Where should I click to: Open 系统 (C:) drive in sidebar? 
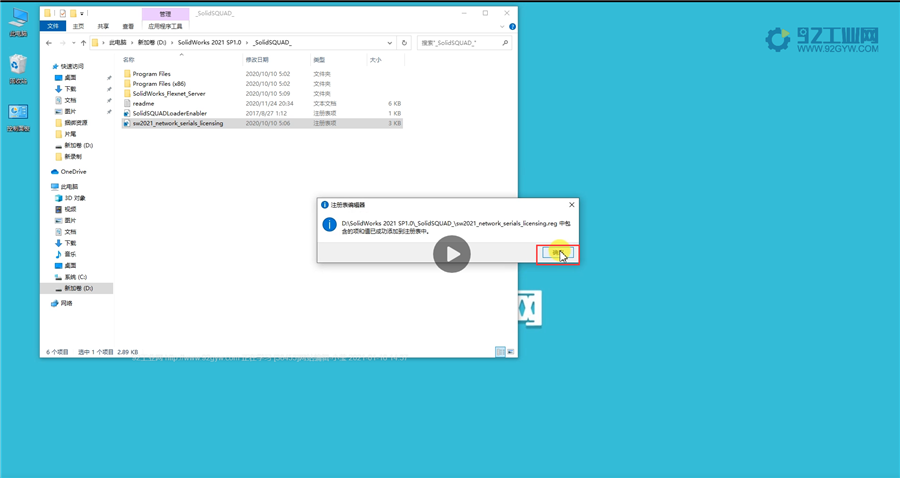click(71, 277)
